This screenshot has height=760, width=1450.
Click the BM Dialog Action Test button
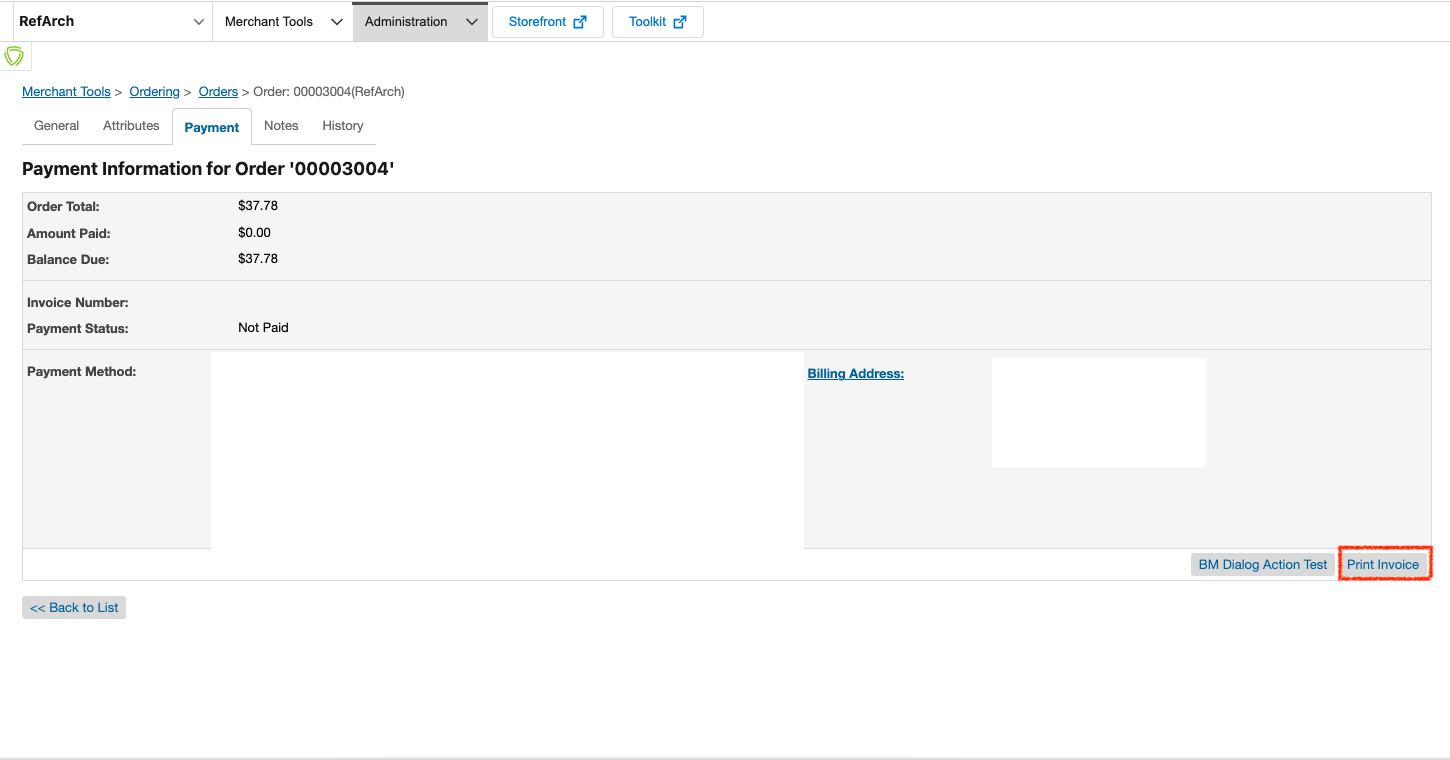tap(1263, 565)
